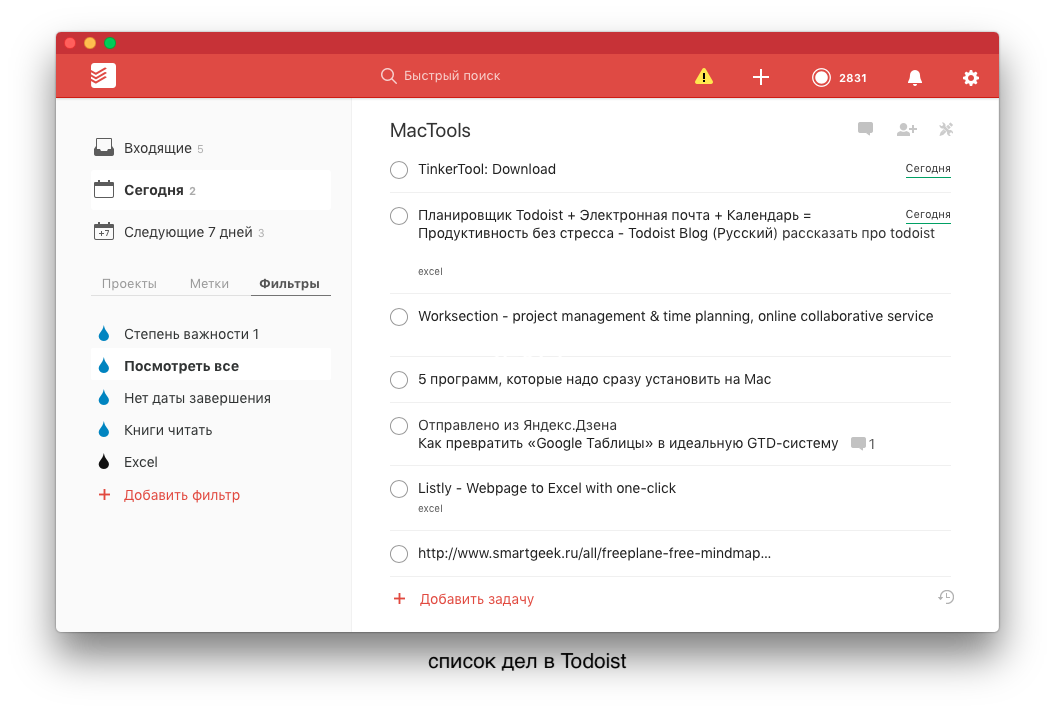
Task: Complete the Планировщик Todoist task
Action: point(399,215)
